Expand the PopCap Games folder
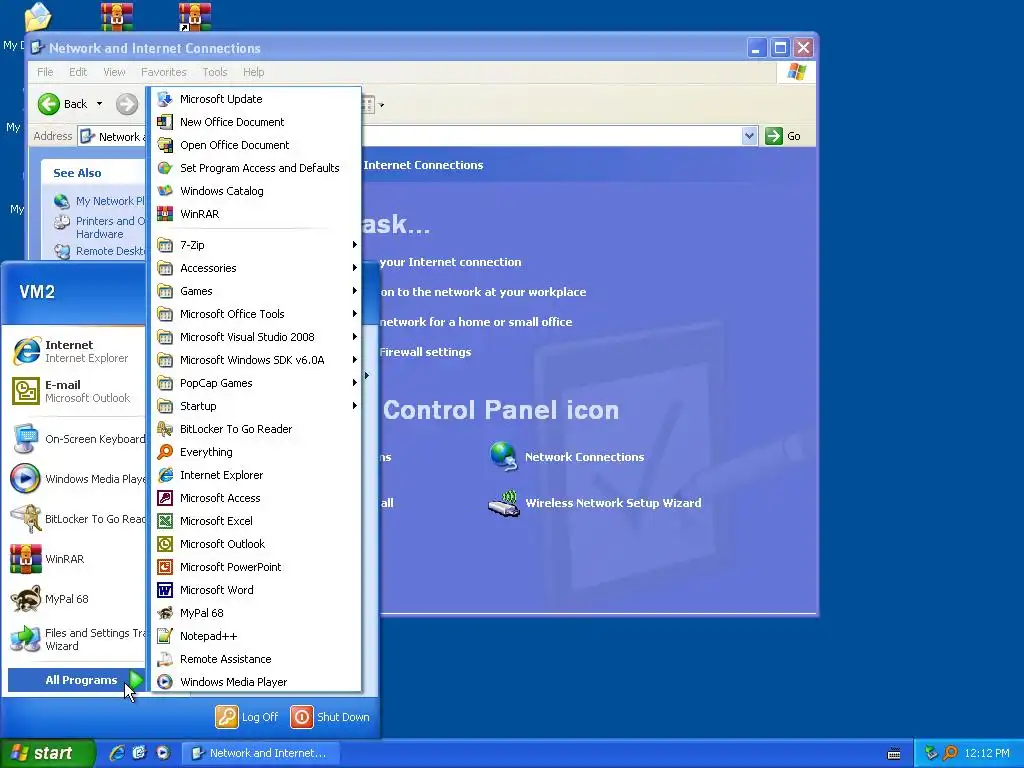The image size is (1024, 768). tap(257, 383)
